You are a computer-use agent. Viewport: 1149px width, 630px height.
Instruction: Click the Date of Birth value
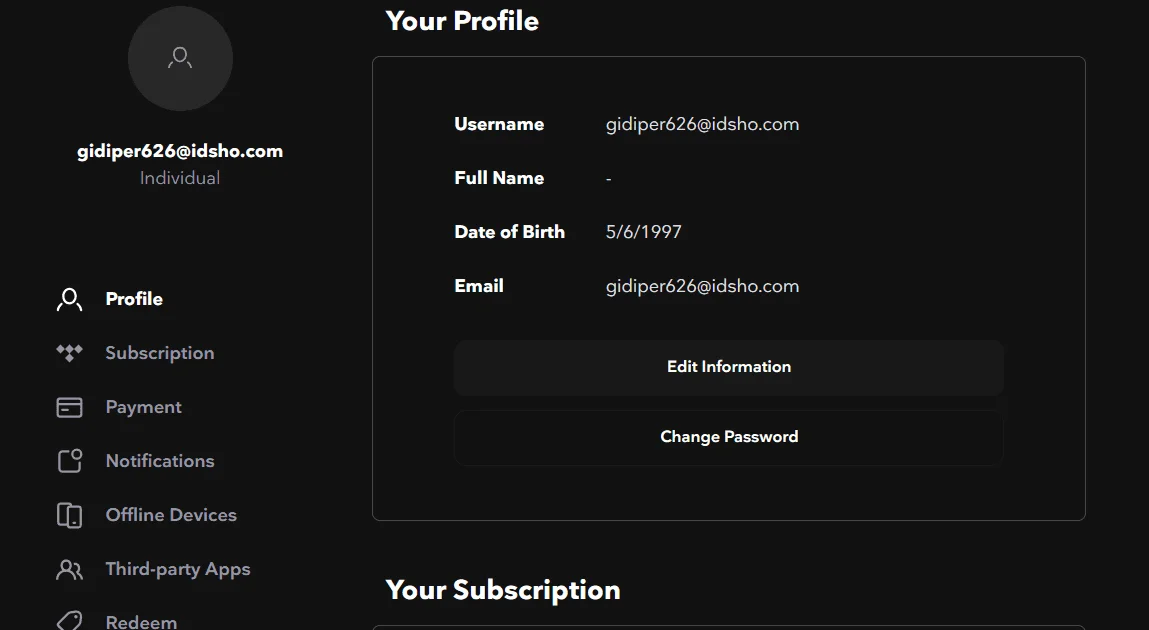[643, 232]
